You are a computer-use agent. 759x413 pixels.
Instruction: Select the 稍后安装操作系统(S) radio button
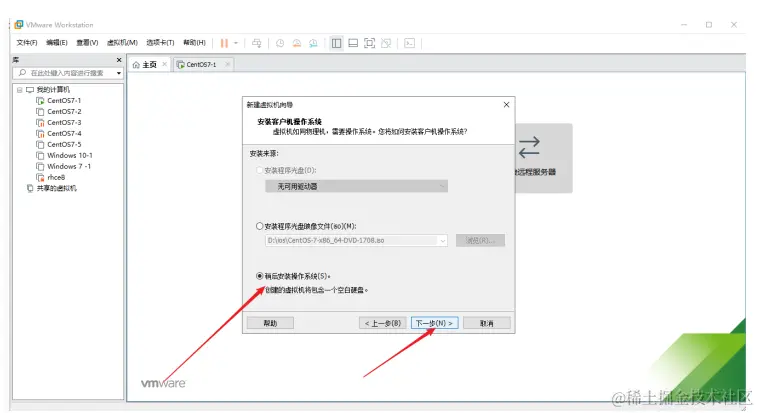click(x=259, y=276)
